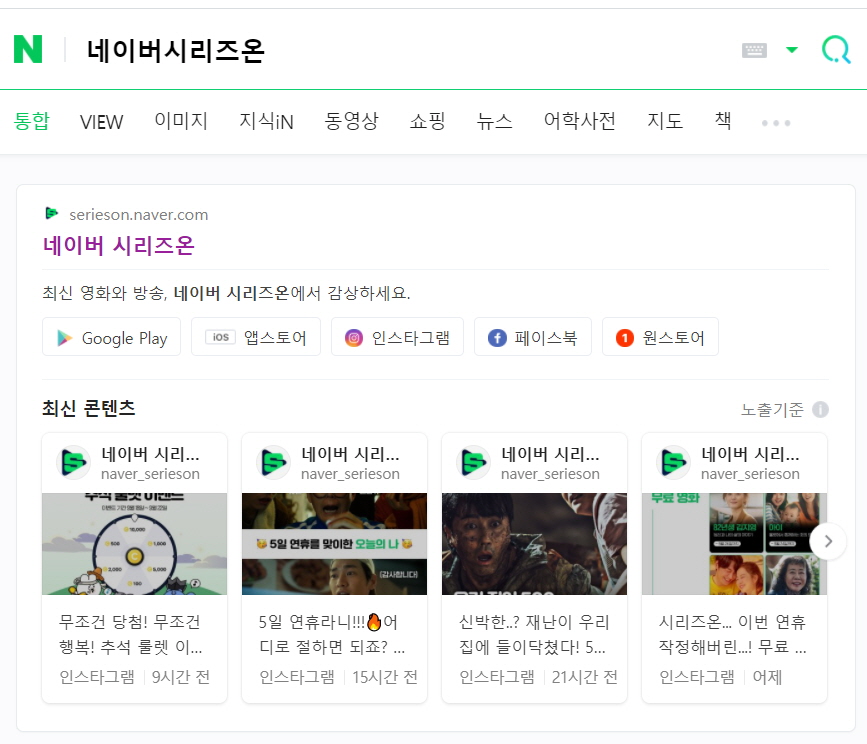Click the Instagram logo icon
Viewport: 867px width, 744px height.
click(354, 338)
